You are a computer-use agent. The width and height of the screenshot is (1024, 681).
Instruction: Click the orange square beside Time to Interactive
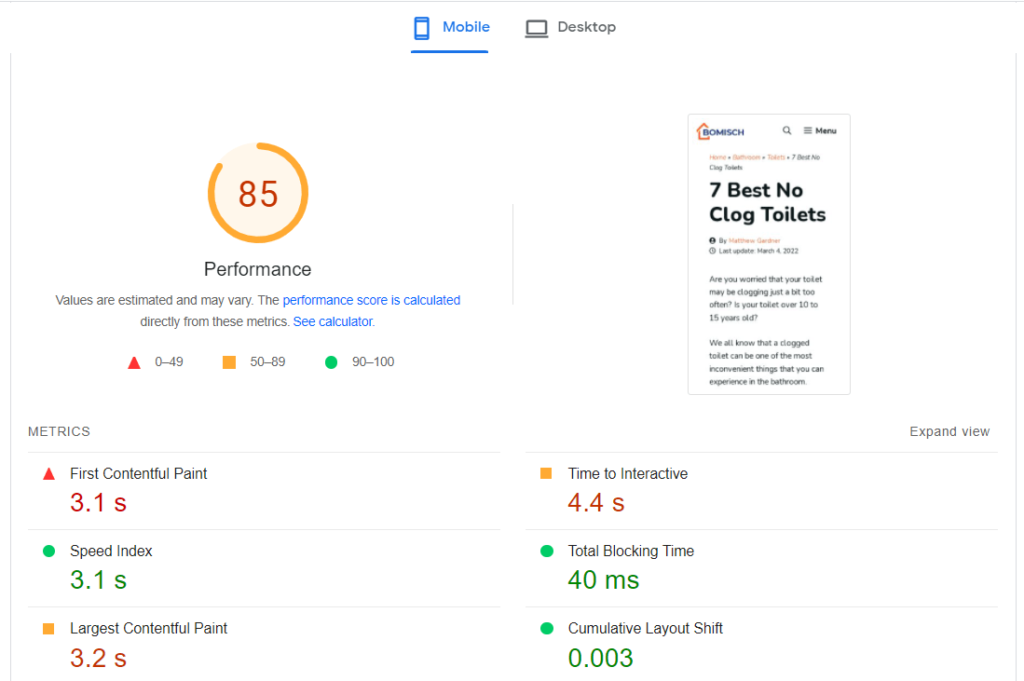coord(546,474)
